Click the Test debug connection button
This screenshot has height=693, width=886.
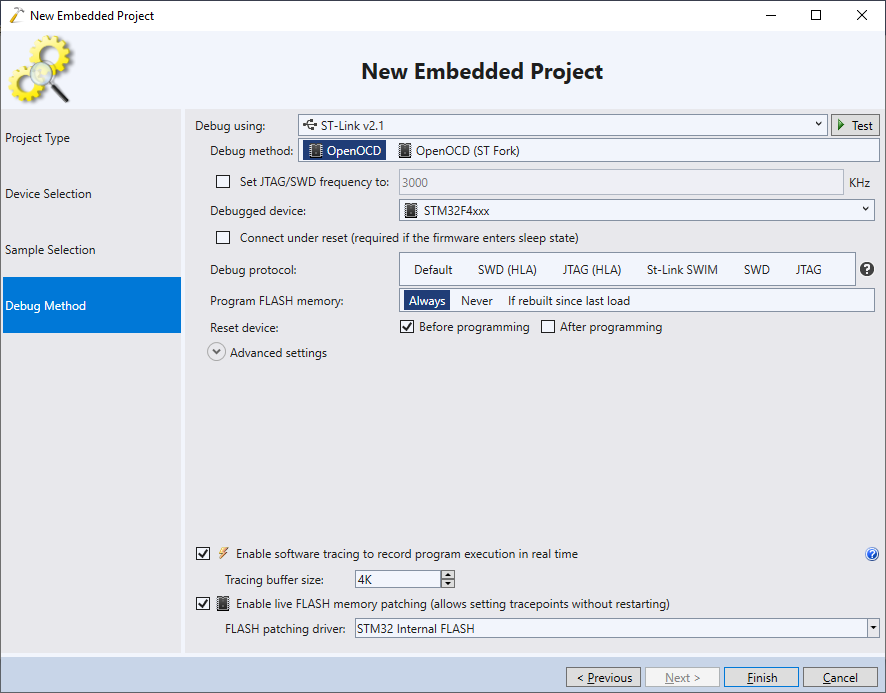(x=855, y=125)
